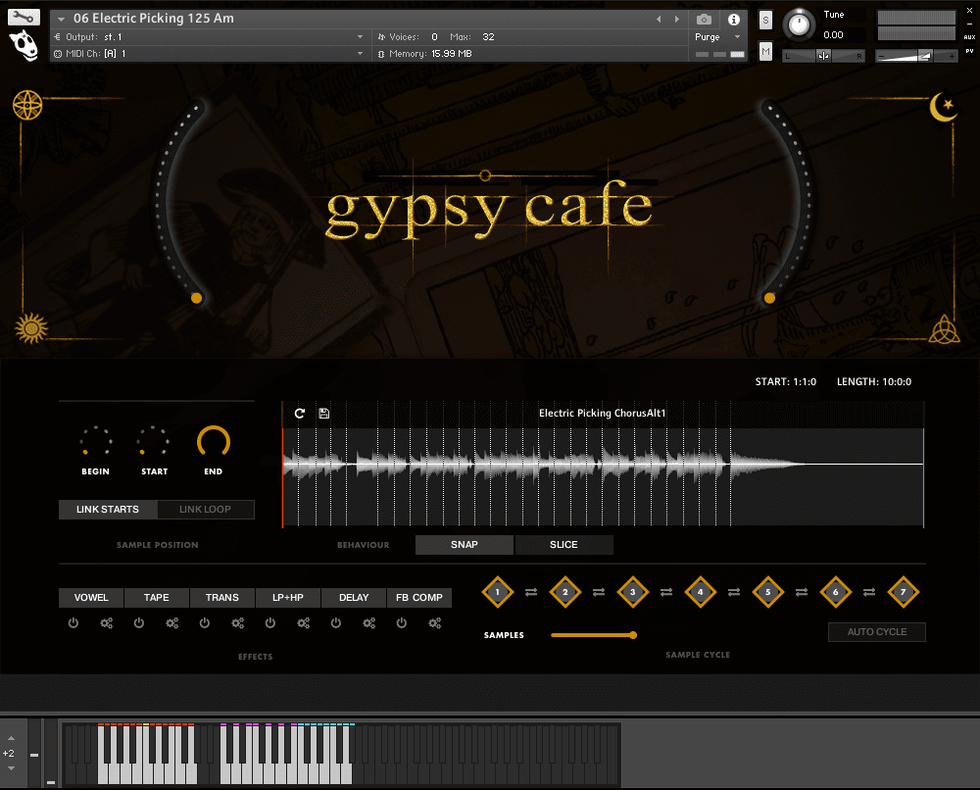Adjust the SAMPLES slider
This screenshot has width=980, height=790.
(x=632, y=635)
